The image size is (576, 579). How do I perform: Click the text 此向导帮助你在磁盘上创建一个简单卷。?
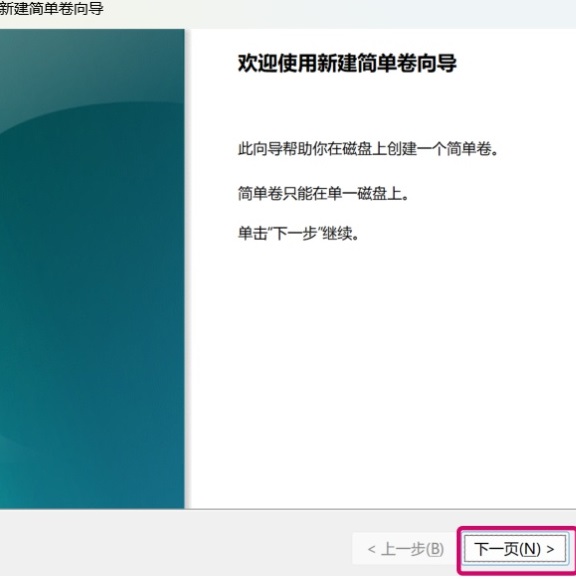click(368, 149)
